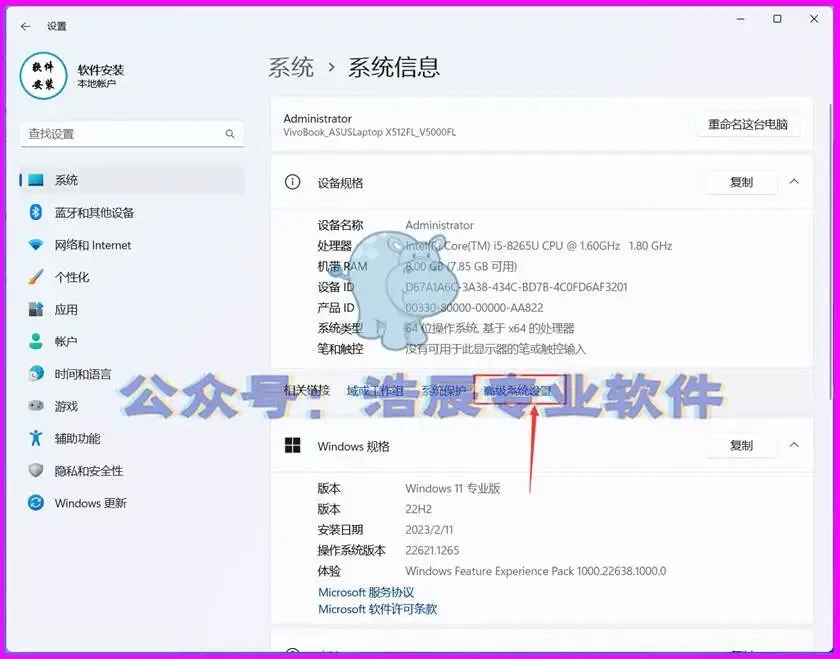Maximize the Settings window
This screenshot has width=840, height=659.
(x=777, y=19)
